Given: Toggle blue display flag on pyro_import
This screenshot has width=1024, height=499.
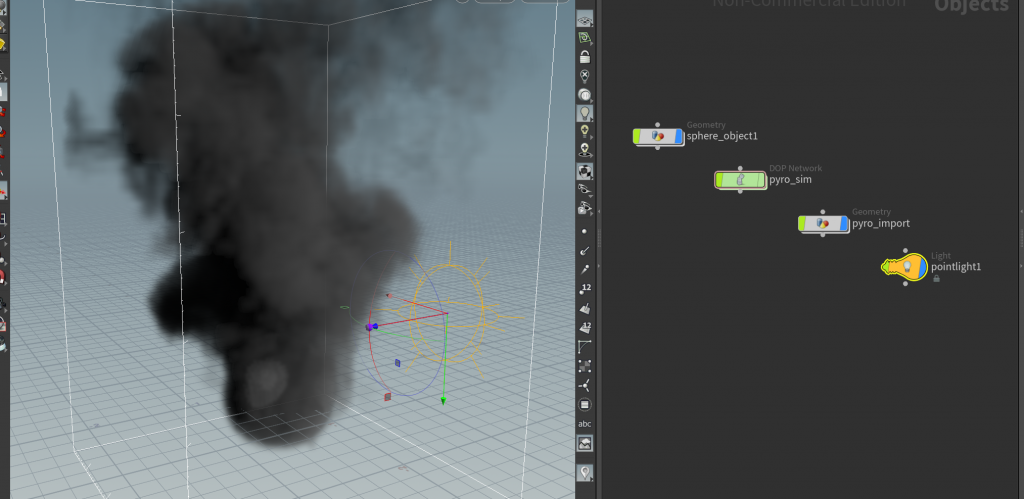Looking at the screenshot, I should [x=844, y=223].
